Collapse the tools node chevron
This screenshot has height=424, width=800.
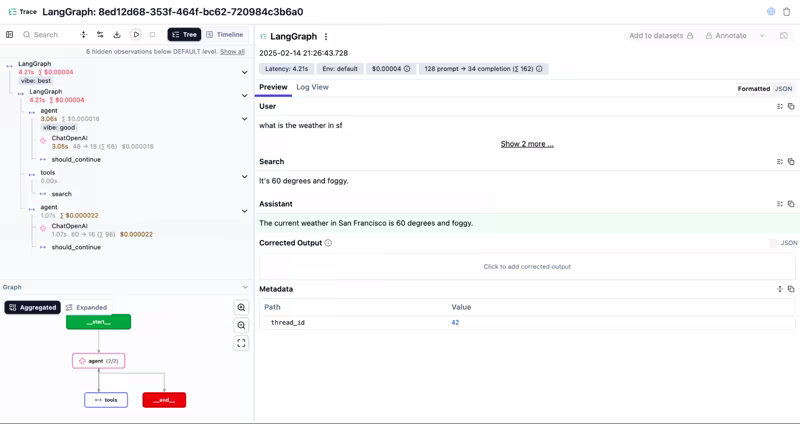(244, 177)
